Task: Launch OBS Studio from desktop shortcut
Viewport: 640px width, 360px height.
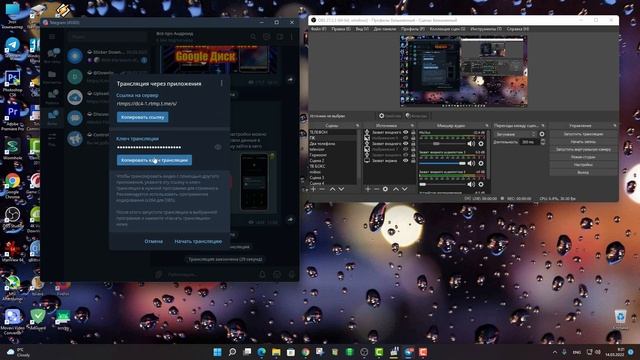Action: (x=13, y=218)
